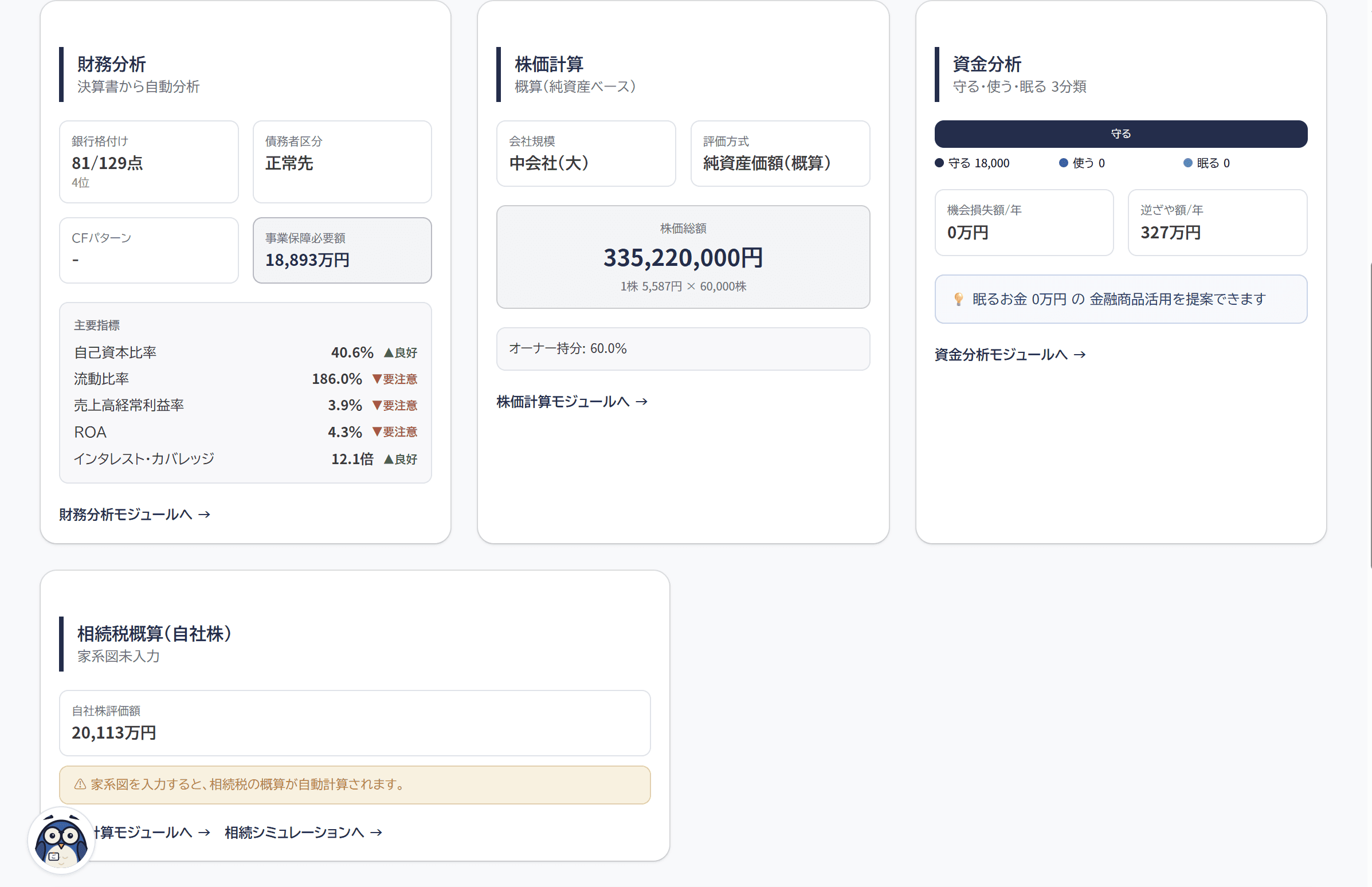This screenshot has height=887, width=1372.
Task: Select the 事業保障必要額 18,893万円 card
Action: [x=342, y=250]
